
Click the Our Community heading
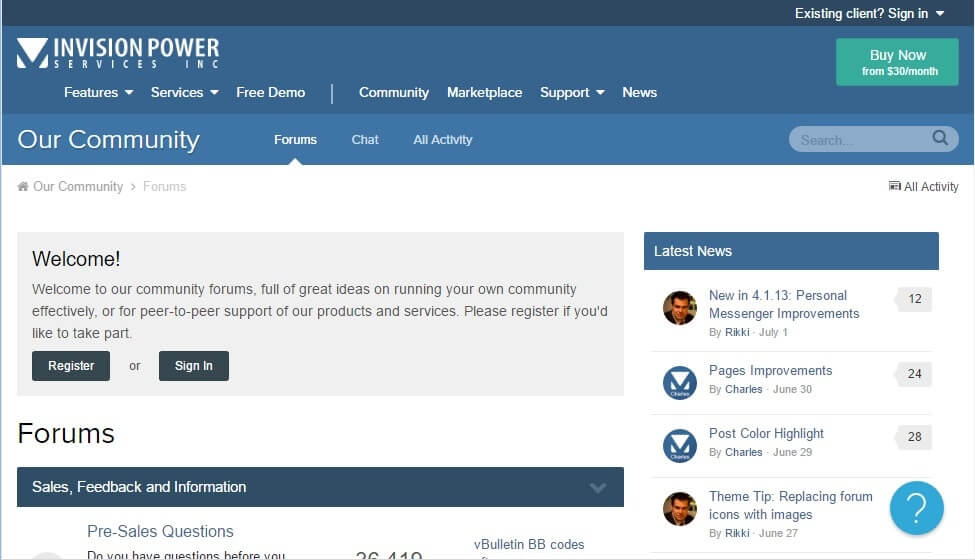[x=109, y=140]
